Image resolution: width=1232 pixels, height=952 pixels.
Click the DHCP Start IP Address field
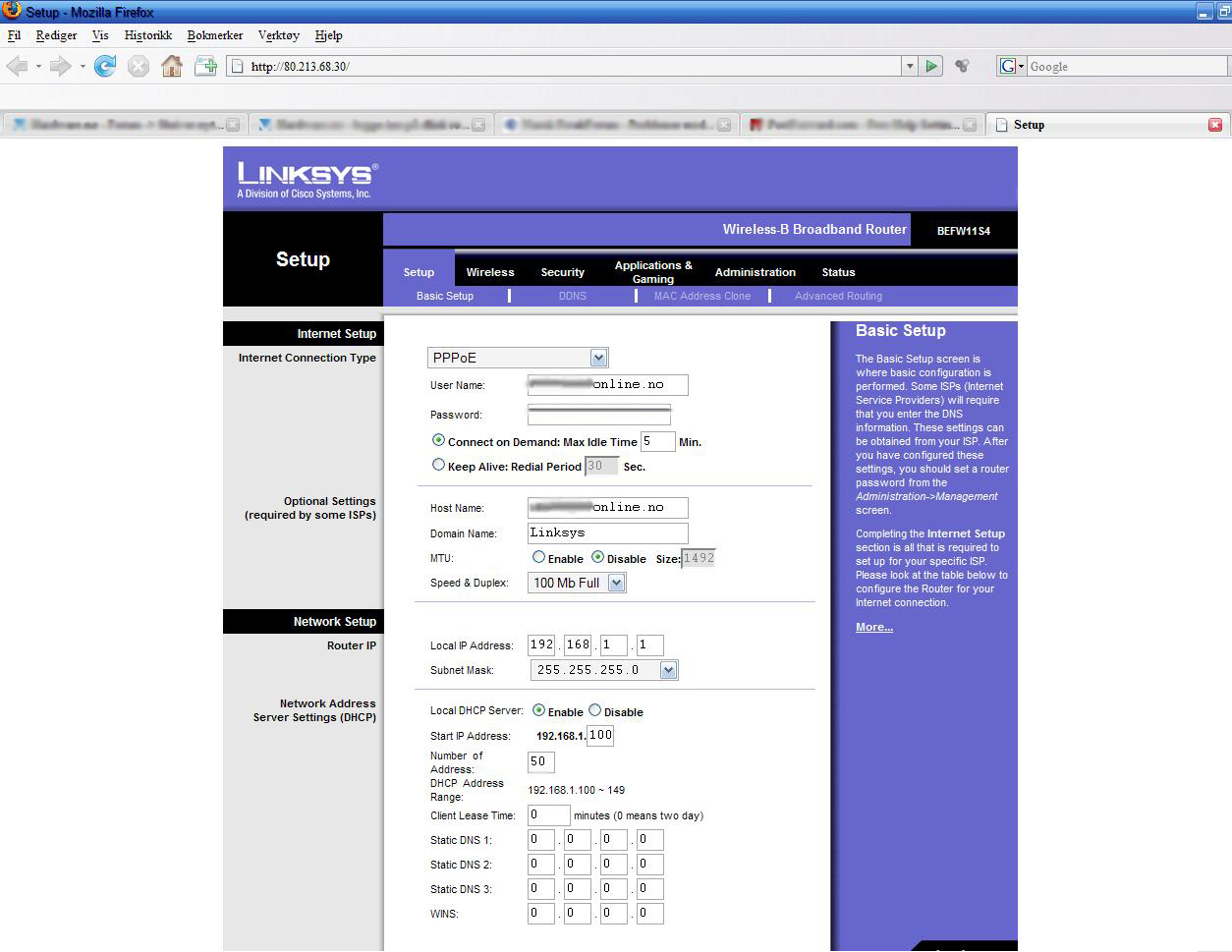[x=600, y=735]
